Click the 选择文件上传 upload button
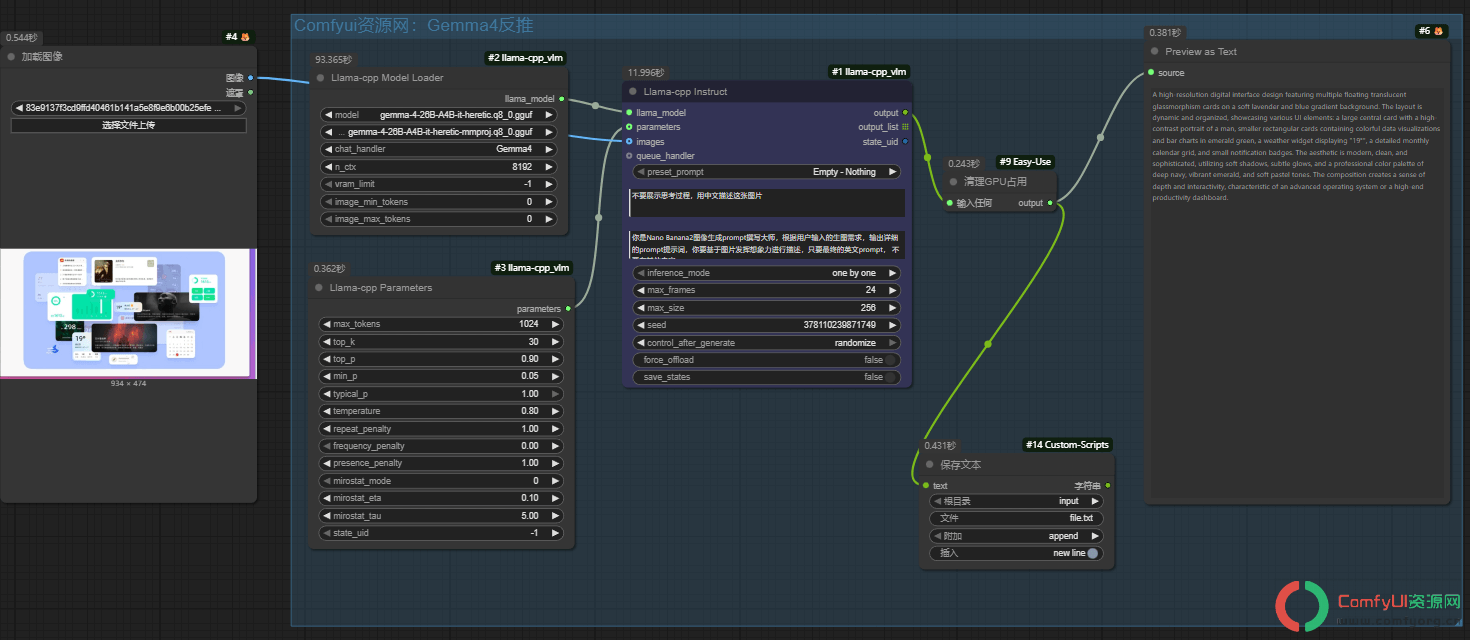This screenshot has height=640, width=1470. click(x=128, y=125)
